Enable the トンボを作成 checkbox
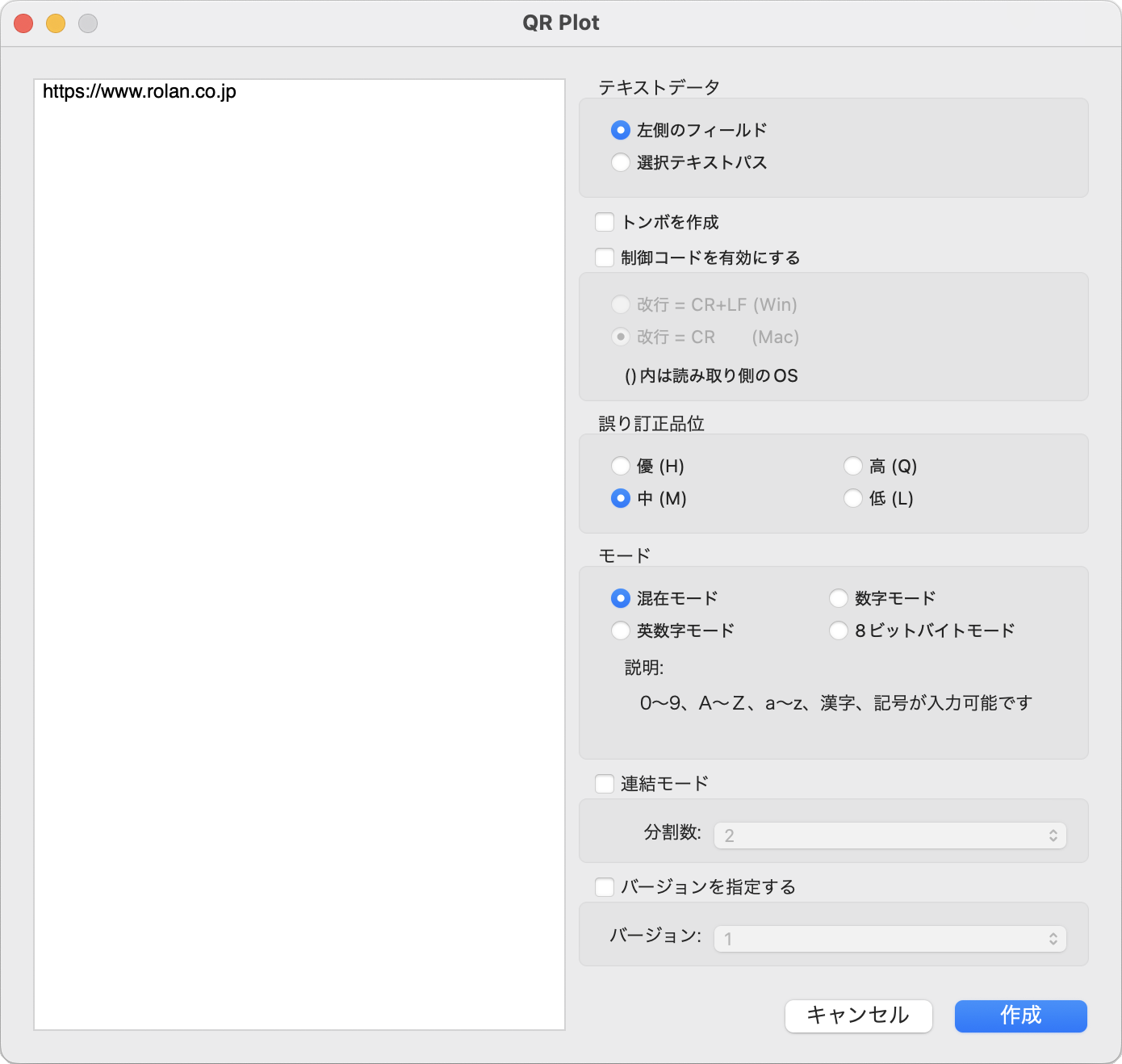 click(x=604, y=221)
